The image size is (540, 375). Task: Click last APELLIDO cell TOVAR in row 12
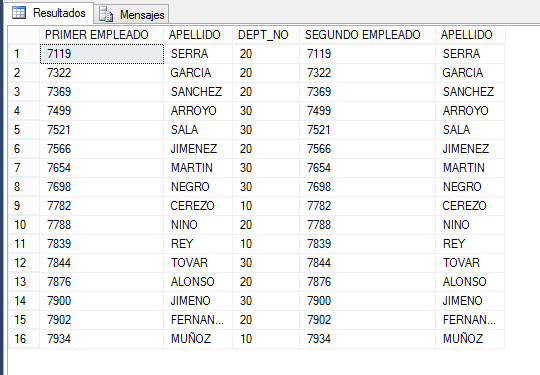[x=470, y=263]
